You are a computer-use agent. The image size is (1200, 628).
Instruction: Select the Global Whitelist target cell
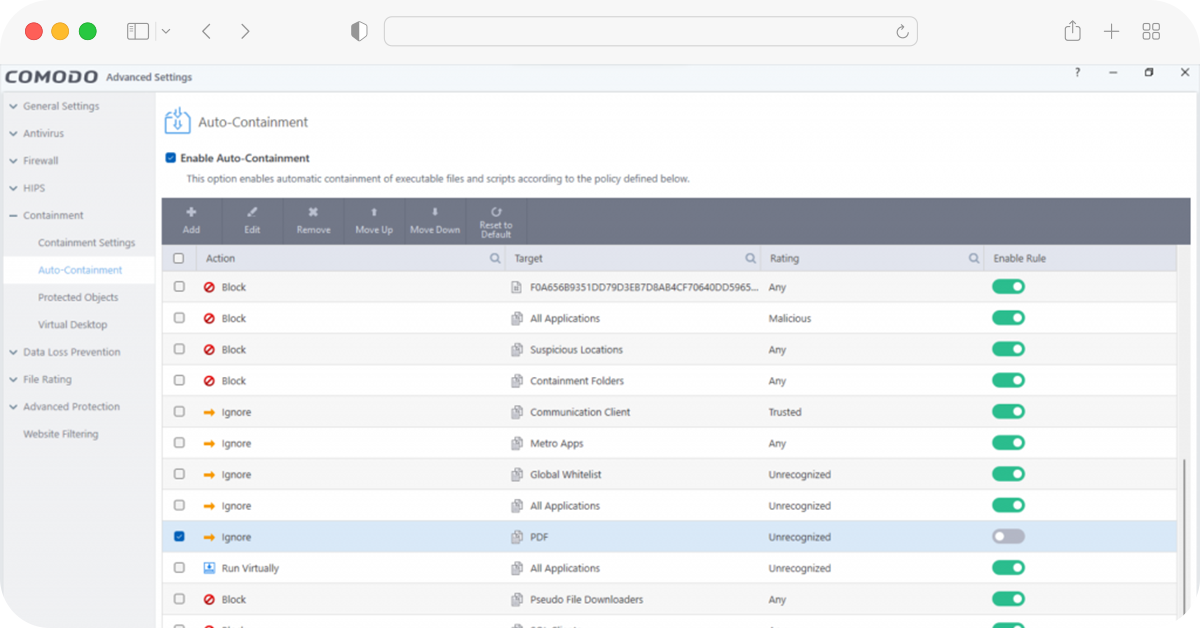(x=566, y=475)
